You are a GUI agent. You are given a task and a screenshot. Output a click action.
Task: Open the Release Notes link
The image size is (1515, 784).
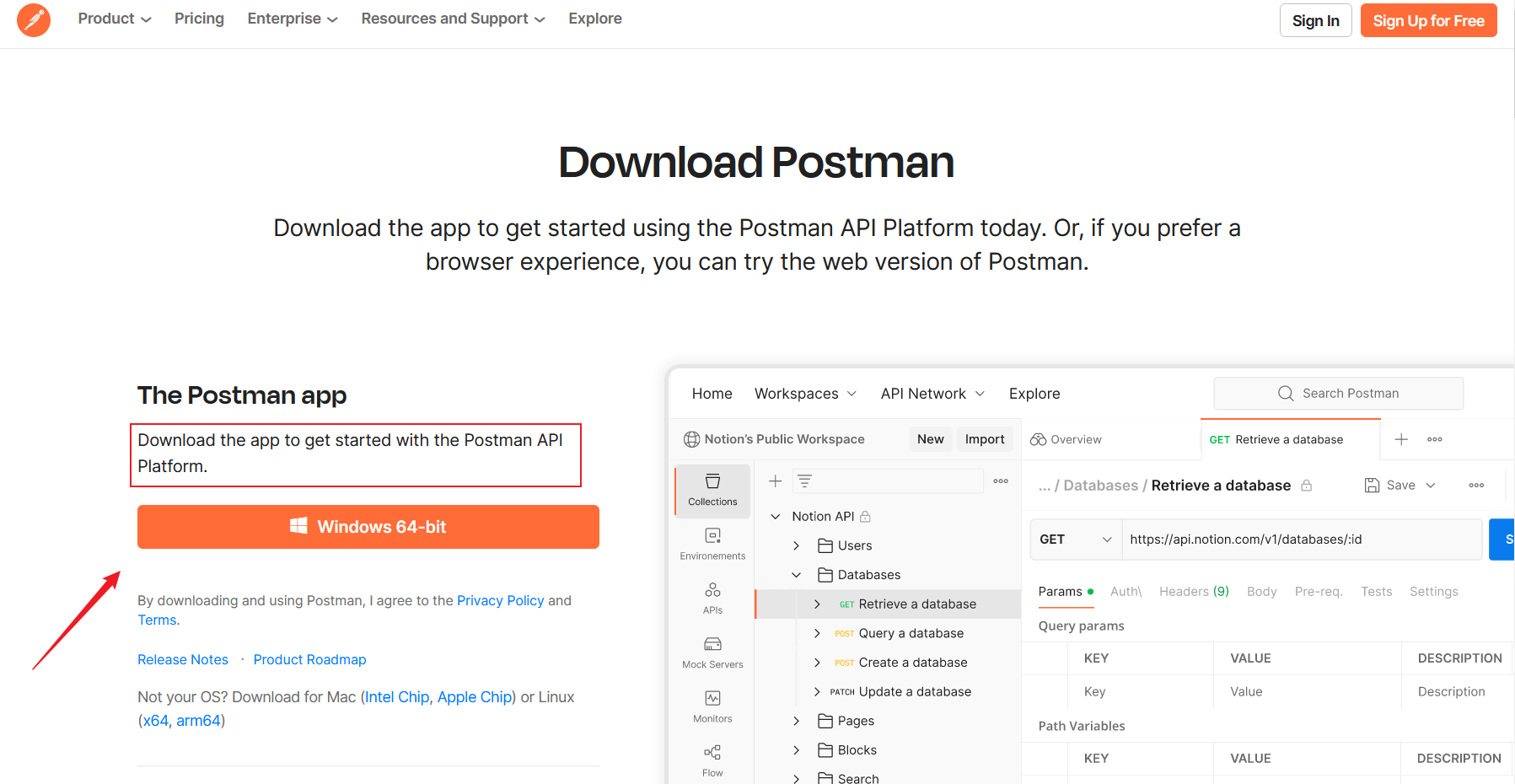pos(183,659)
